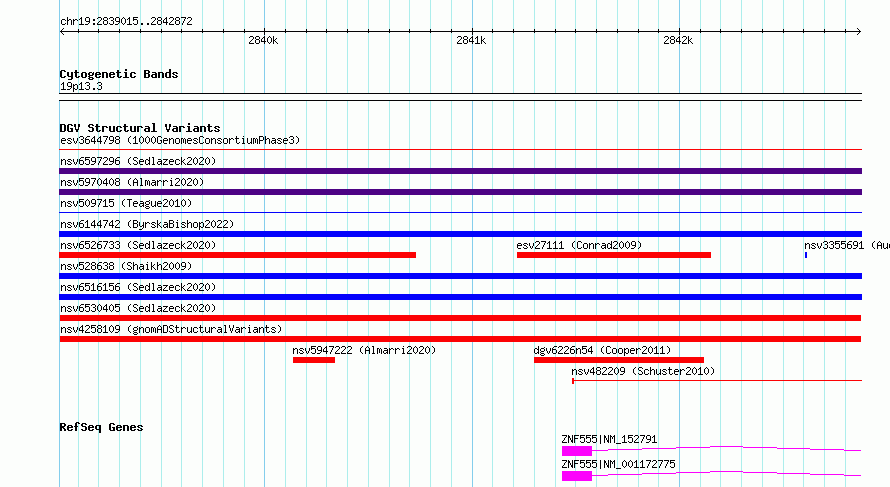890x487 pixels.
Task: Click the 19p13.3 band label
Action: pos(81,86)
